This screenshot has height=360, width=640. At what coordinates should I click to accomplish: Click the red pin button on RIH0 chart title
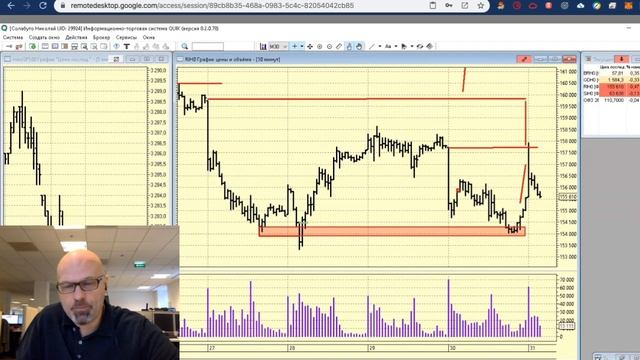click(524, 59)
